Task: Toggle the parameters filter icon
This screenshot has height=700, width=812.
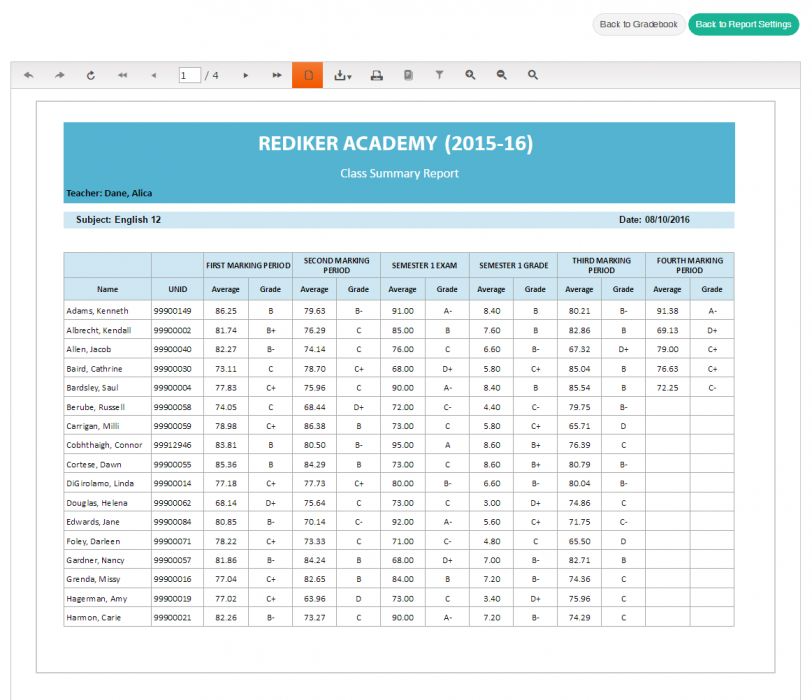Action: point(439,75)
